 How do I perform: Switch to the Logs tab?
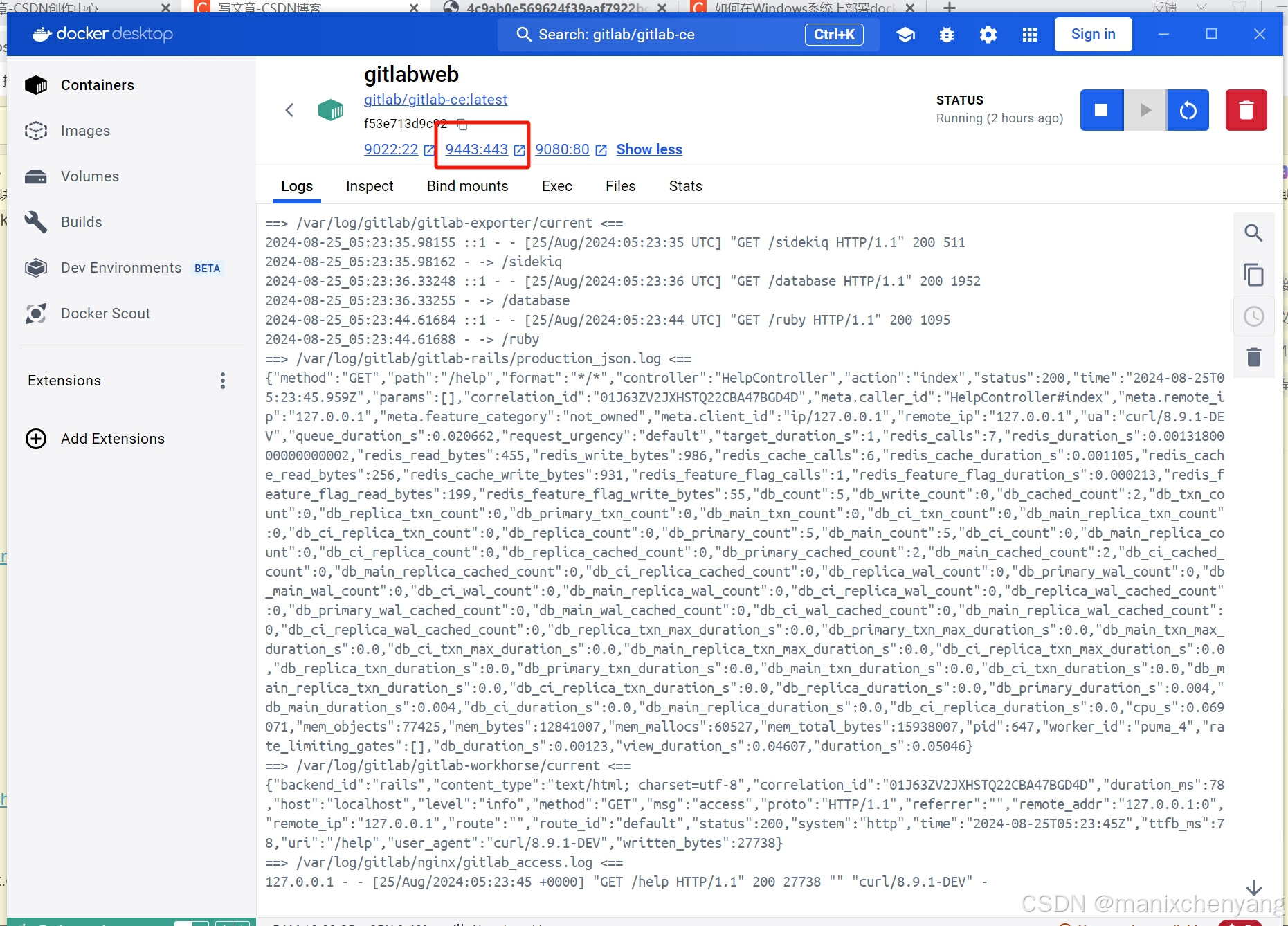click(297, 186)
